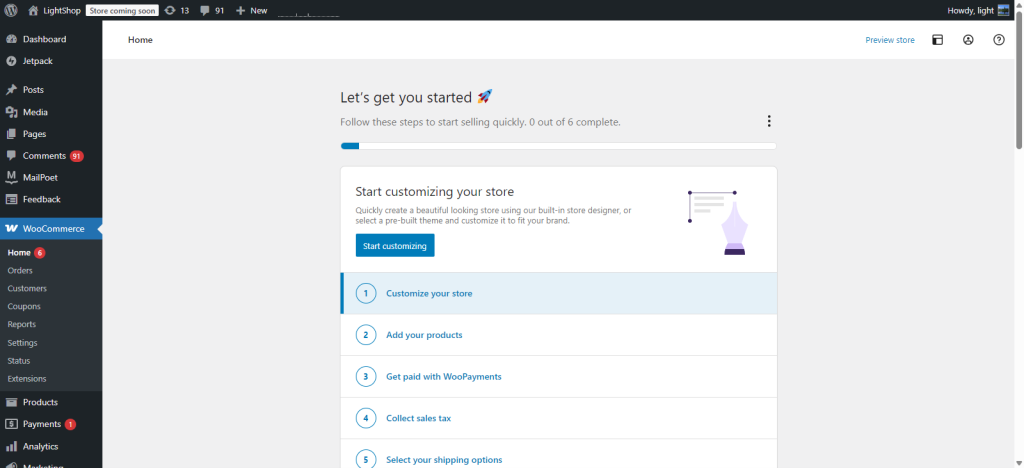Open WooCommerce Settings submenu
Viewport: 1024px width, 468px height.
[22, 343]
